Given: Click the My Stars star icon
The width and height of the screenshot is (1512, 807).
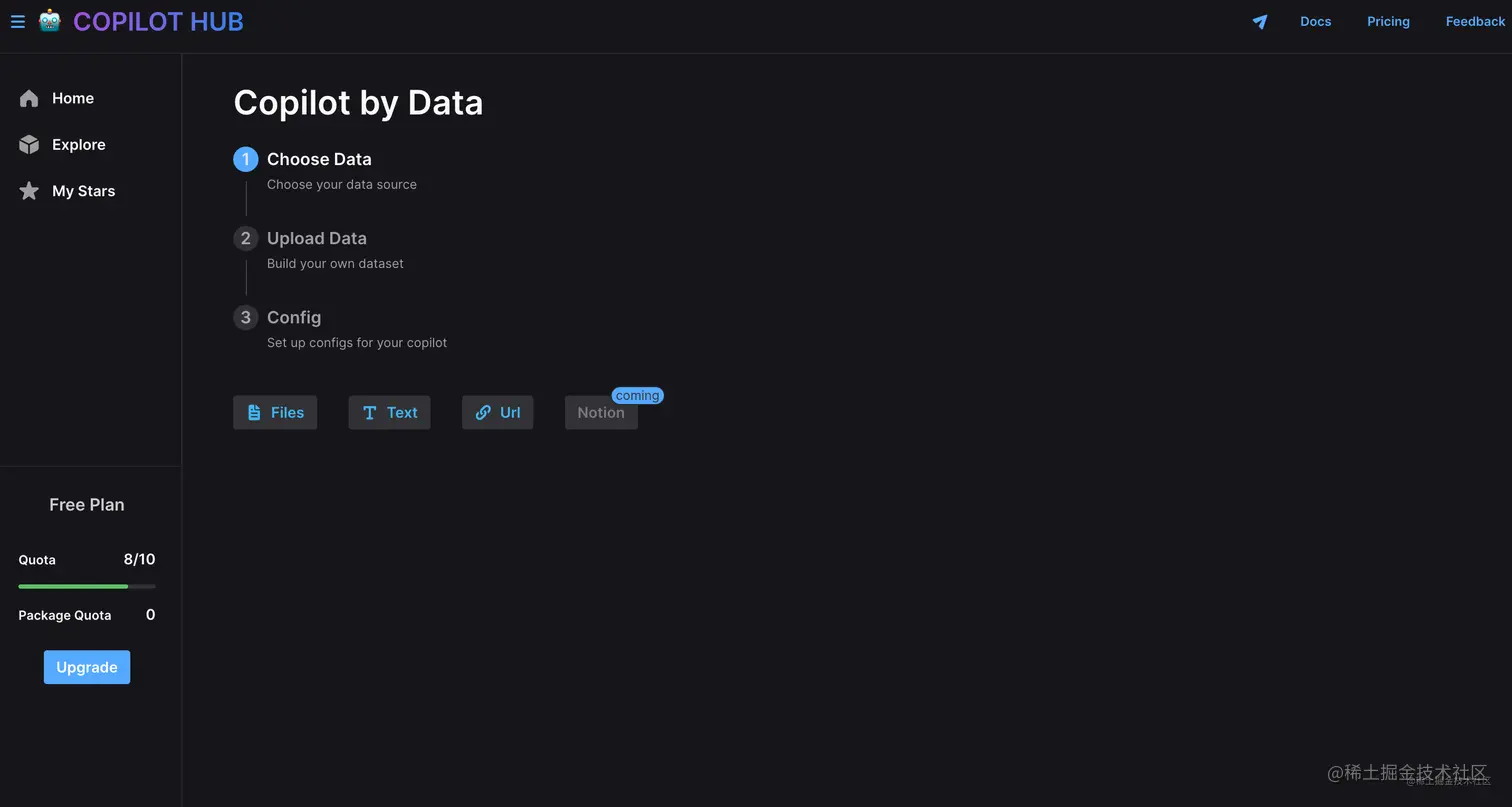Looking at the screenshot, I should [x=29, y=191].
